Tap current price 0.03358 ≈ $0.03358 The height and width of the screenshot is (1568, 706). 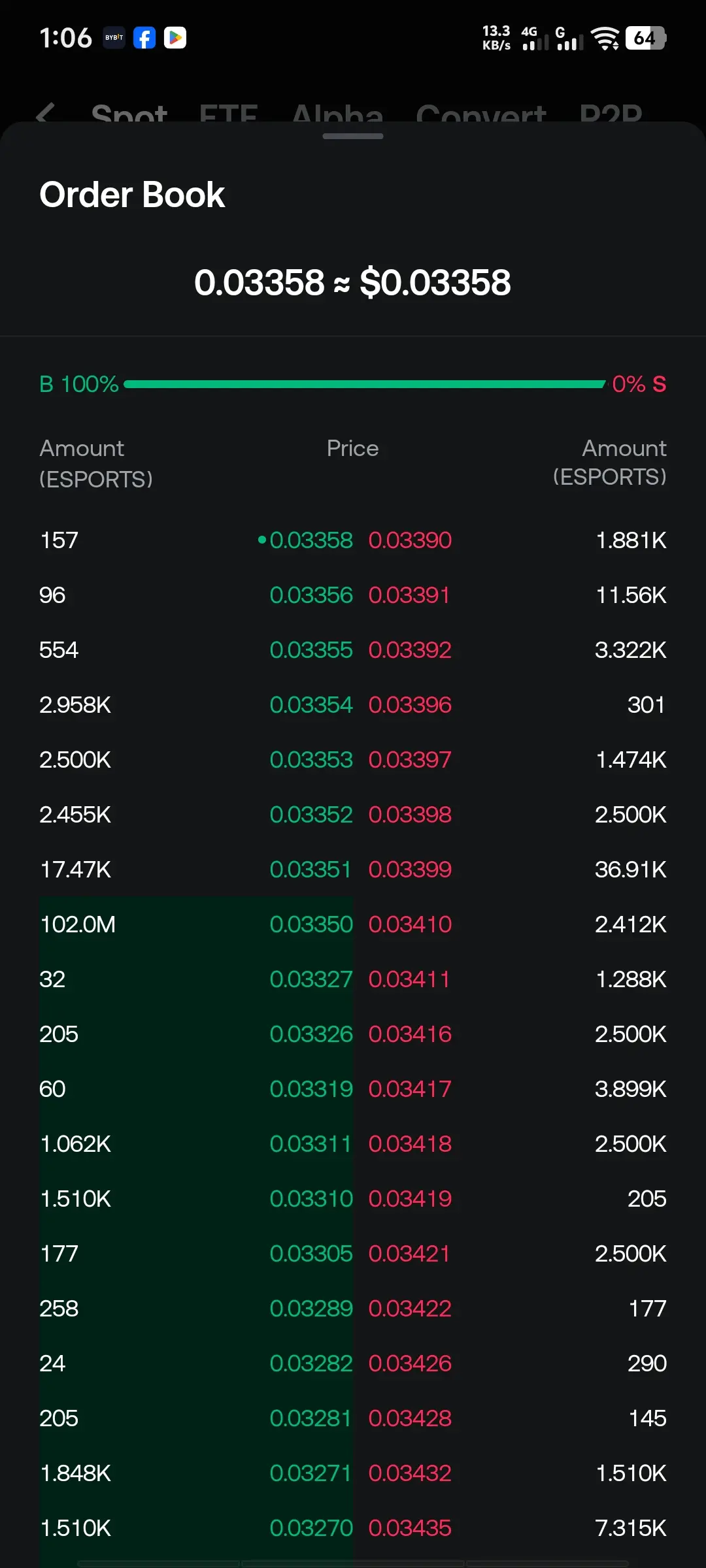coord(353,282)
